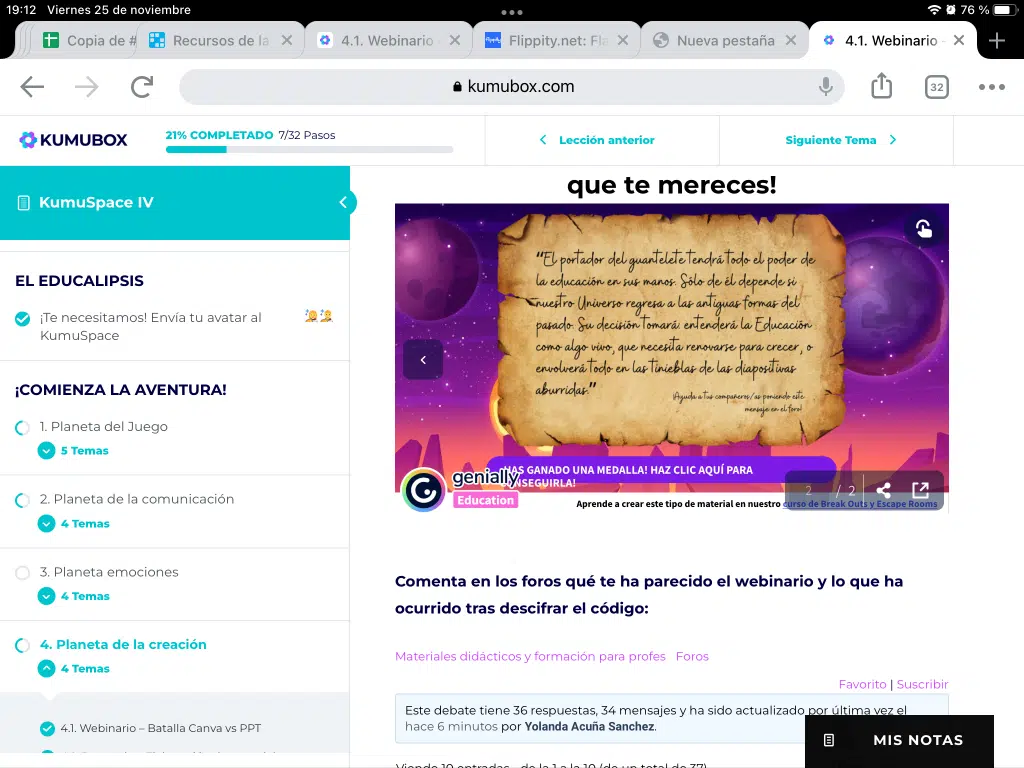The image size is (1024, 768).
Task: Switch to the Recursos de la tab
Action: tap(220, 40)
